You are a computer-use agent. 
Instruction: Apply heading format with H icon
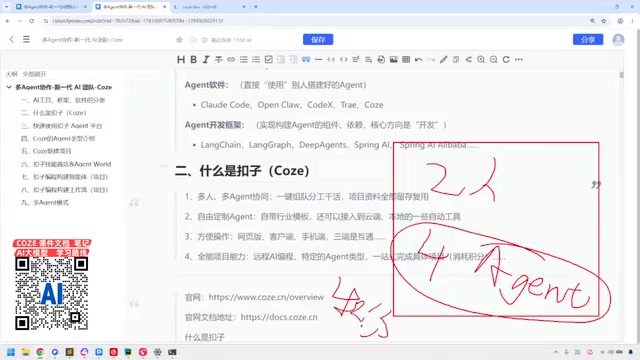181,60
